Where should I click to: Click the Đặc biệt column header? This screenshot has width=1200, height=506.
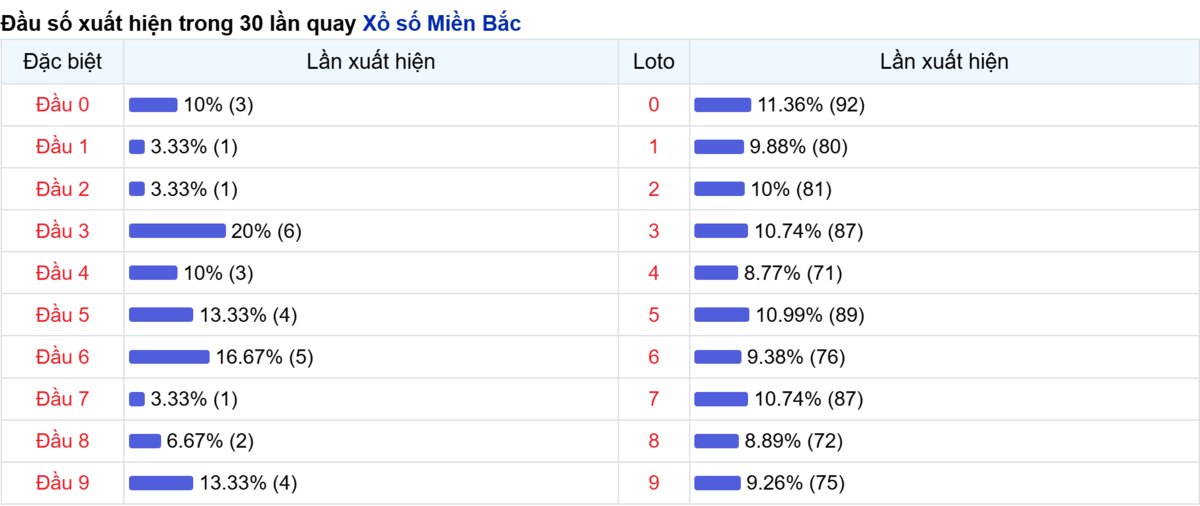click(x=62, y=61)
